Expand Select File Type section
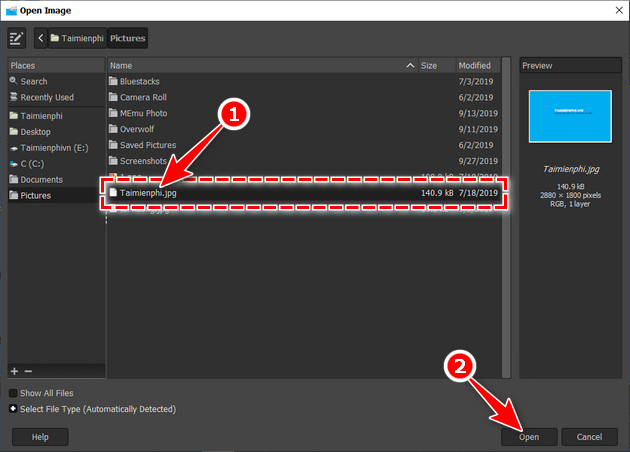Viewport: 630px width, 452px height. tap(13, 409)
